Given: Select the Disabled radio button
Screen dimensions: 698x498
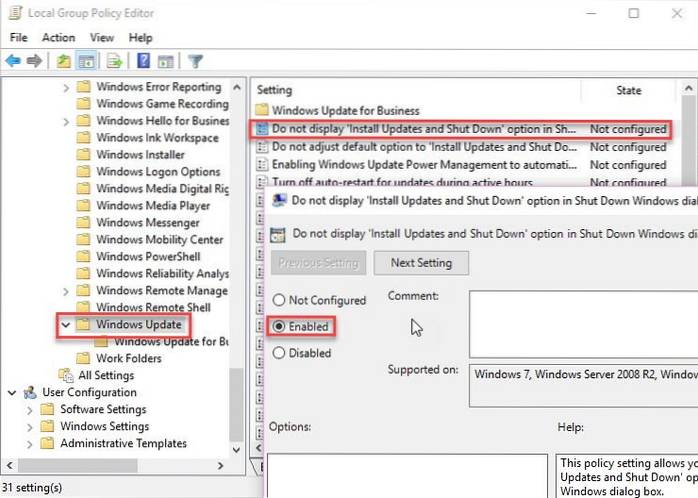Looking at the screenshot, I should click(279, 353).
